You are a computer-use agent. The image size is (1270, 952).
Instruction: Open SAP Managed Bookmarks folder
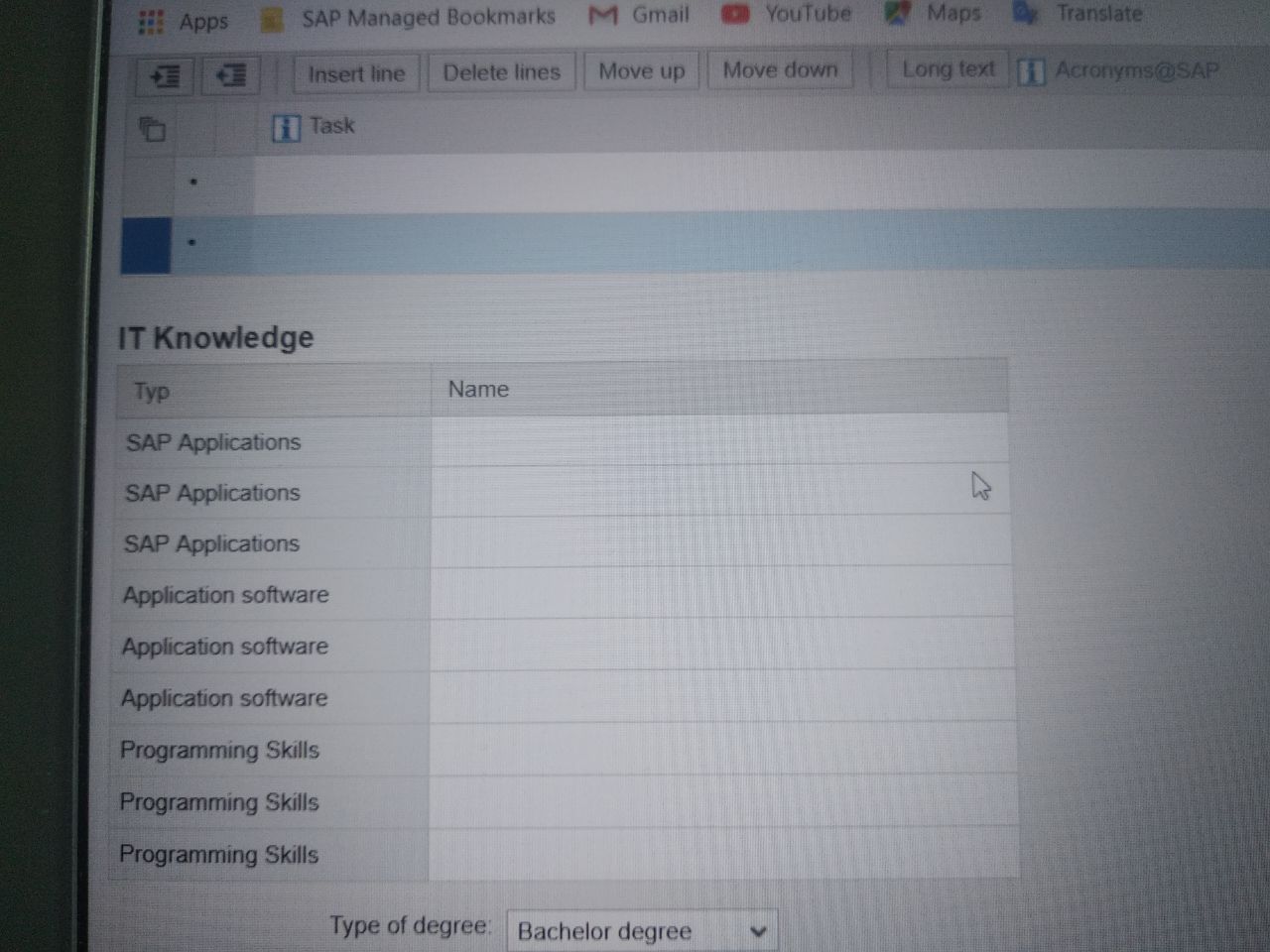coord(408,18)
